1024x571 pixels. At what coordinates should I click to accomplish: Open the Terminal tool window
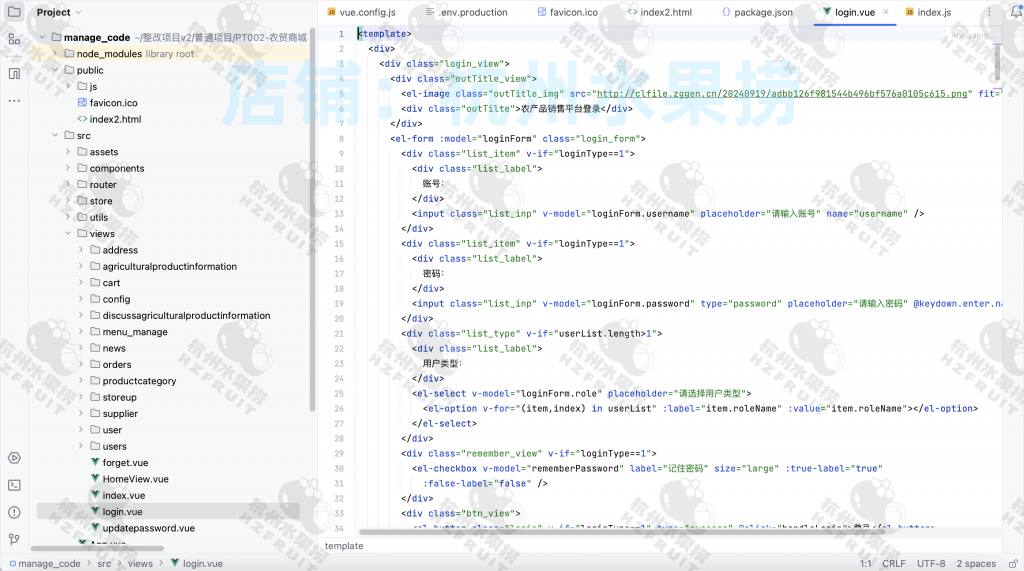click(x=14, y=485)
